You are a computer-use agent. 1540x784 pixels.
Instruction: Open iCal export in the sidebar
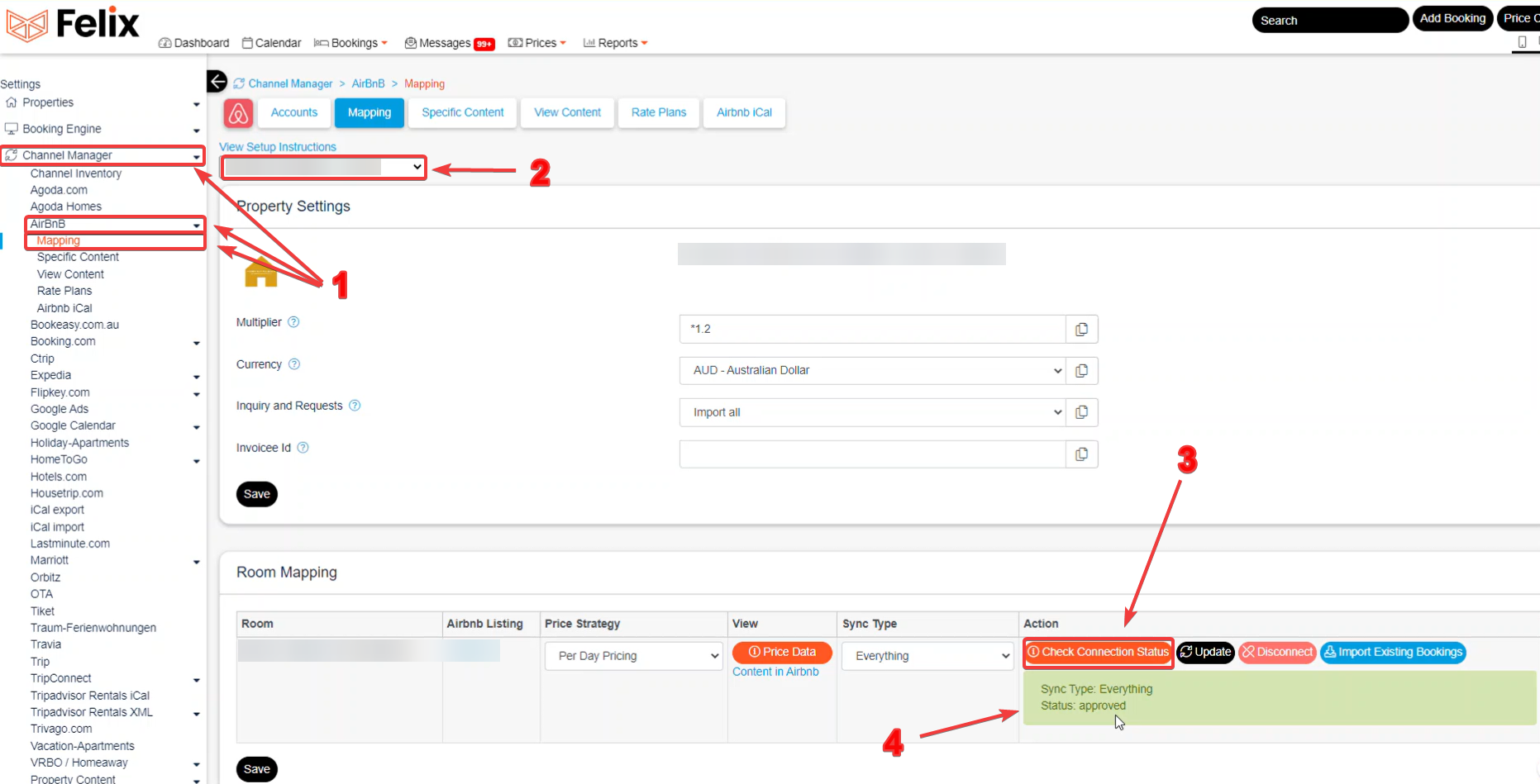coord(57,510)
